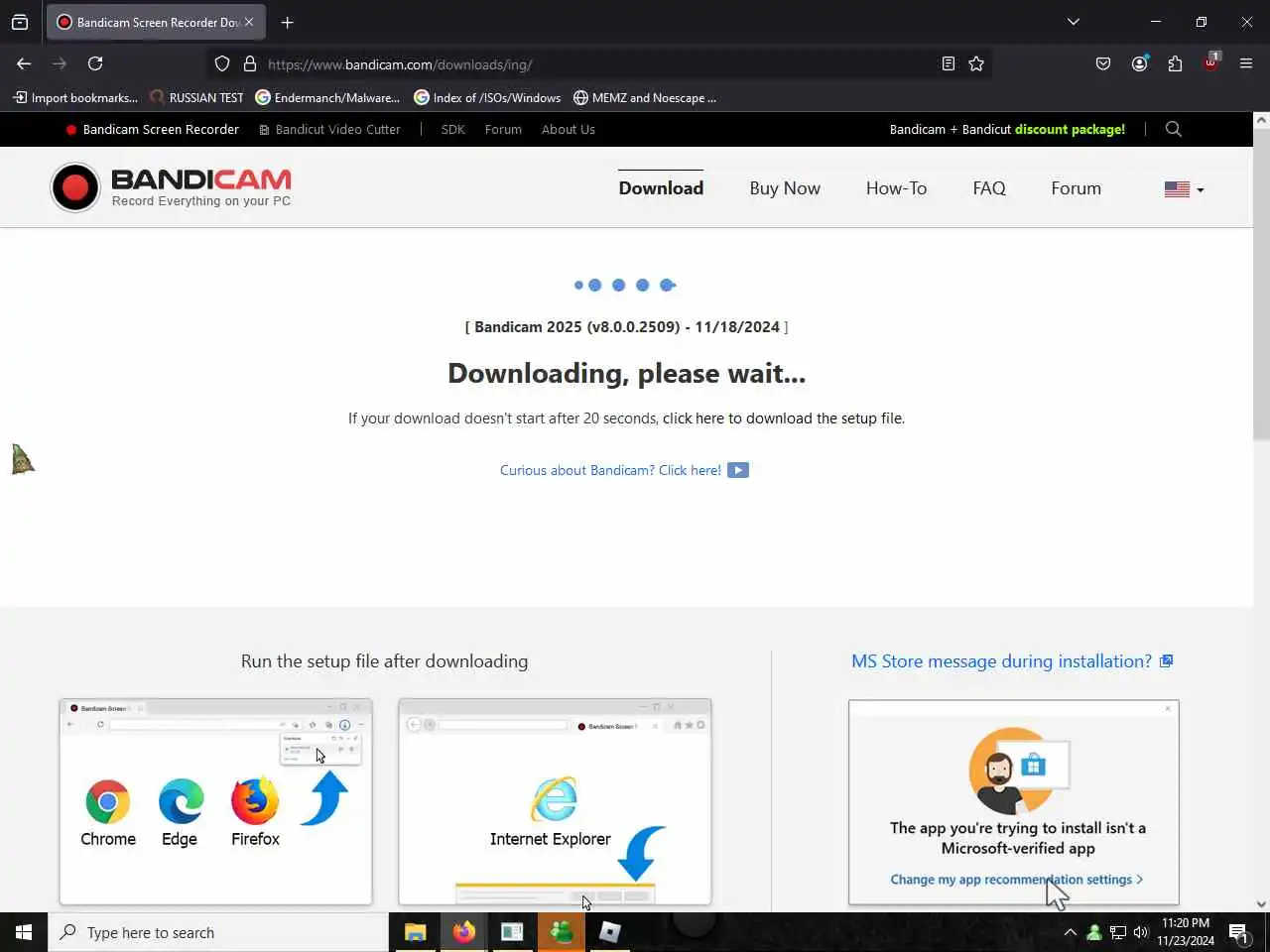Click the green people icon in taskbar
Image resolution: width=1270 pixels, height=952 pixels.
click(561, 932)
